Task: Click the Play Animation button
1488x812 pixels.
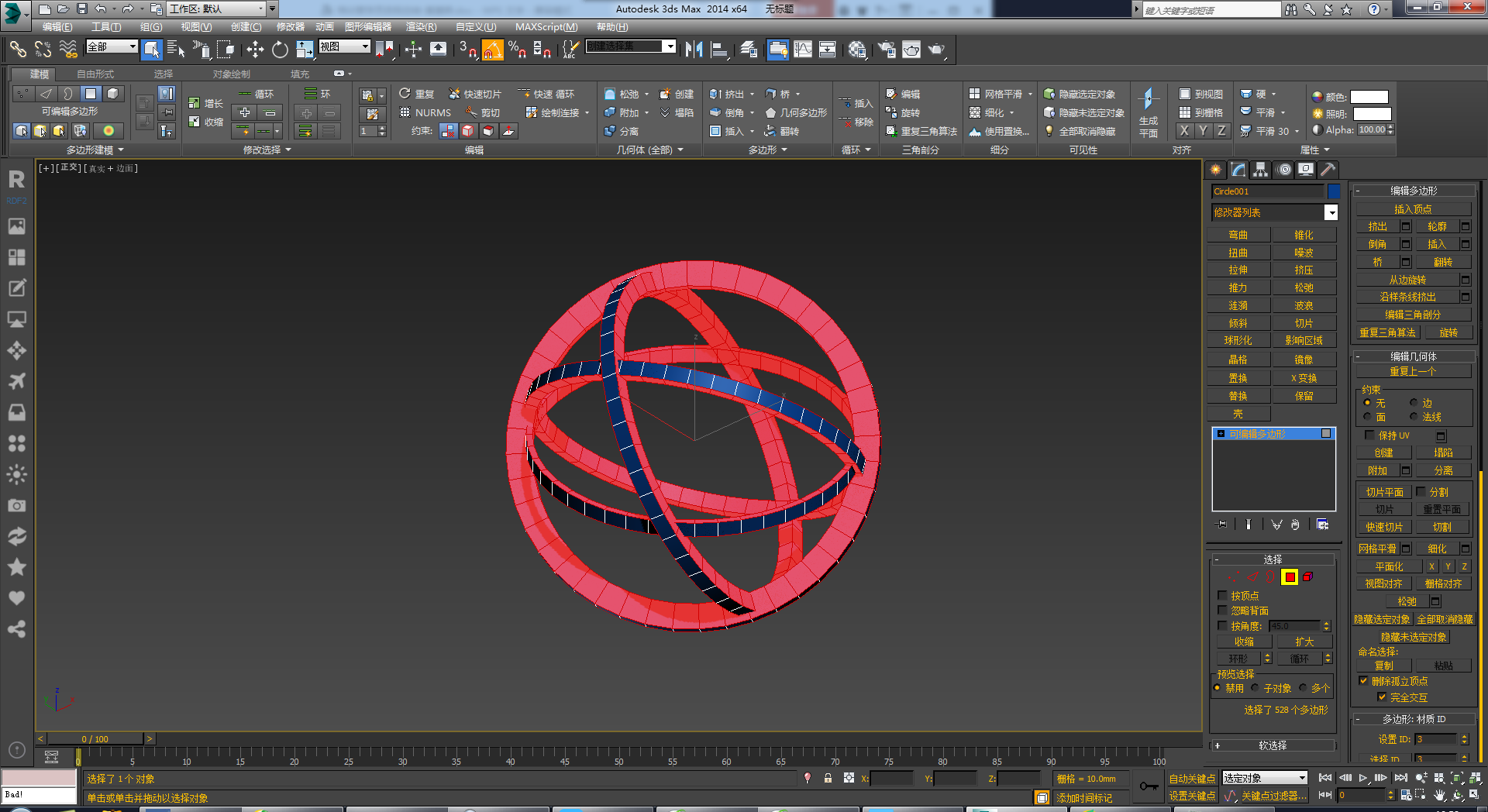Action: coord(1363,778)
